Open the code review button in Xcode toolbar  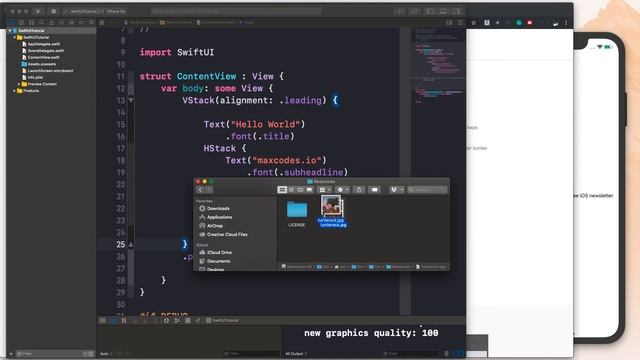414,11
